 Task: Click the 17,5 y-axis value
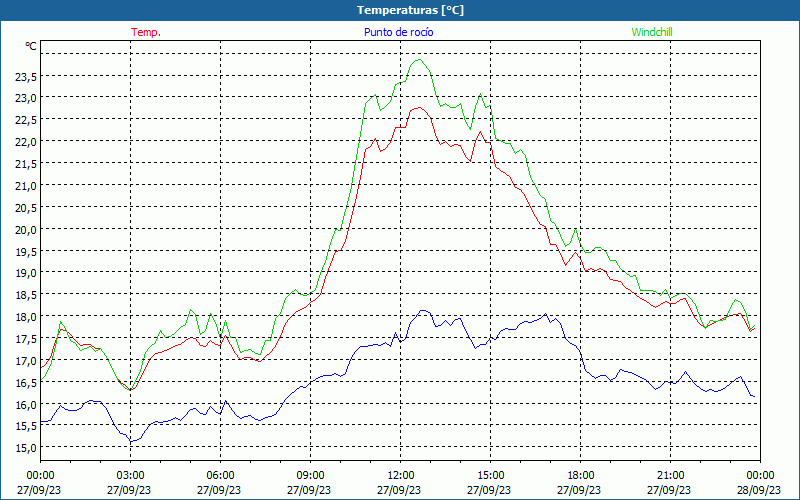26,339
